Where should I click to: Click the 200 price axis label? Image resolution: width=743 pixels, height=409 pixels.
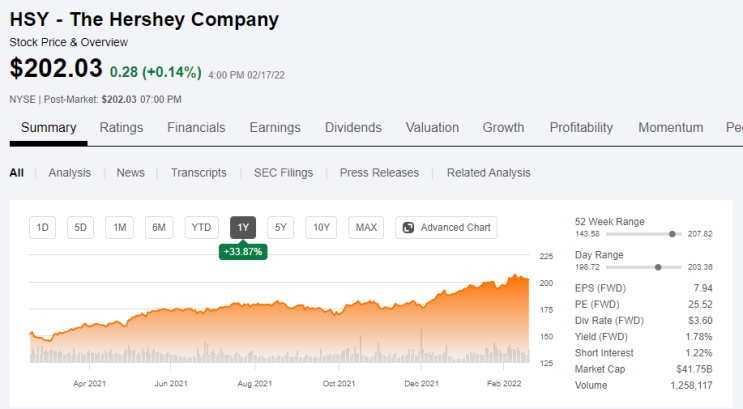pyautogui.click(x=546, y=283)
